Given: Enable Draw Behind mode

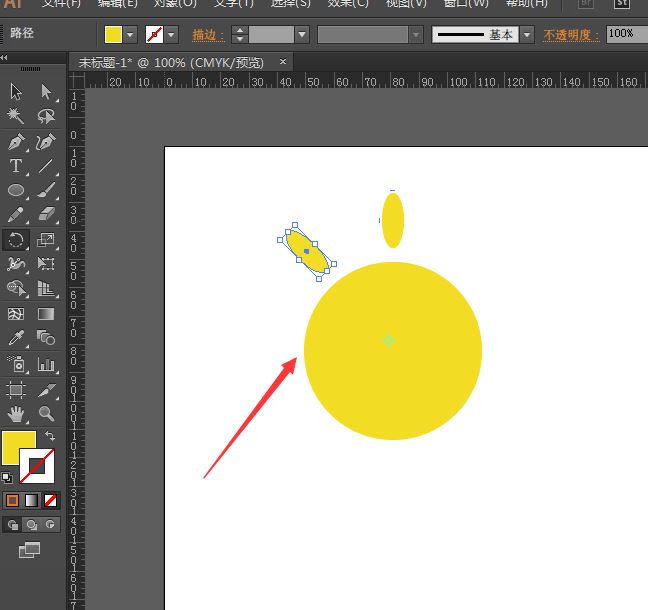Looking at the screenshot, I should pos(33,524).
